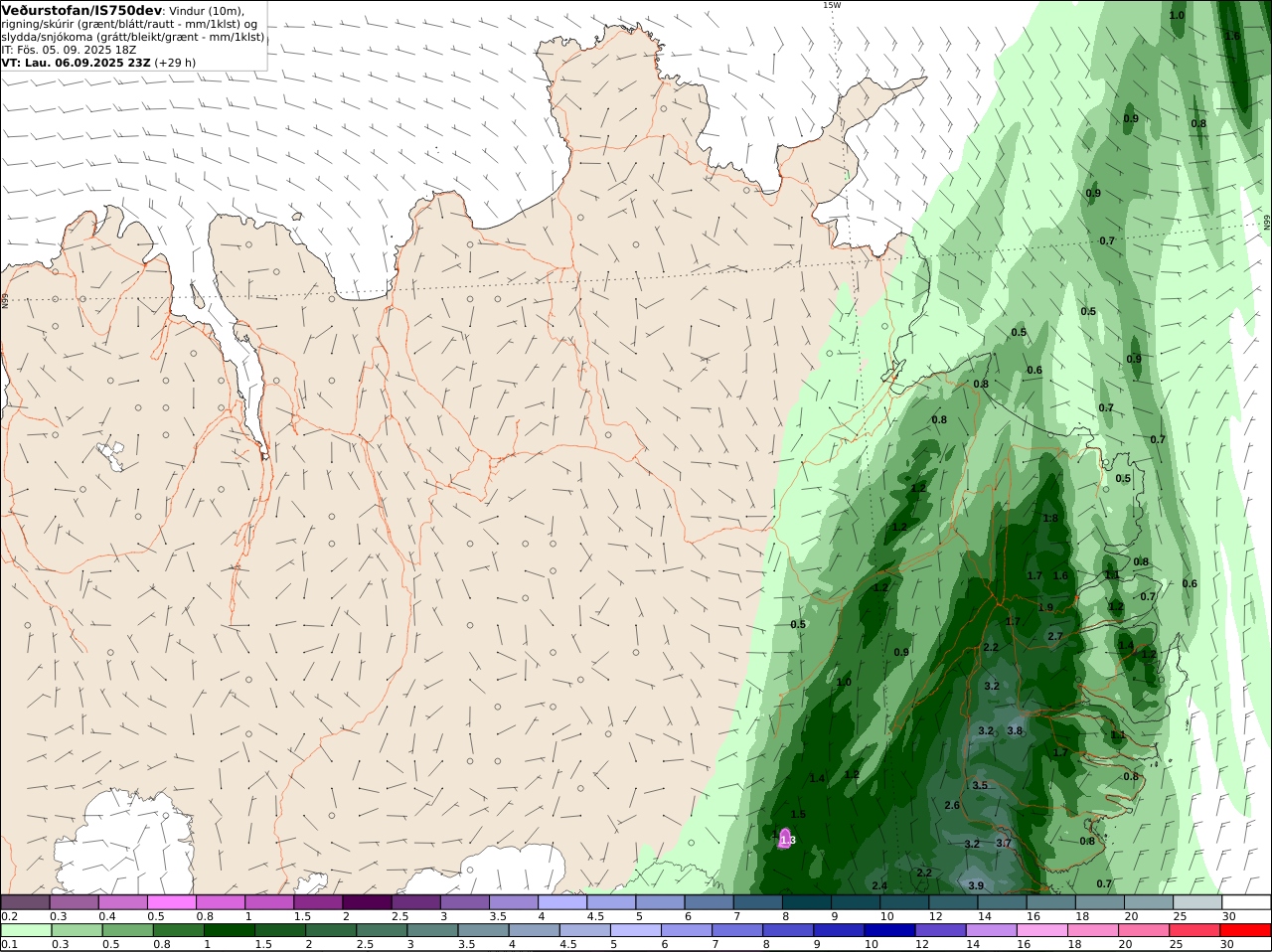Screen dimensions: 1272x952
Task: Pick upper legend swatch labeled 0.2
Action: pos(26,902)
